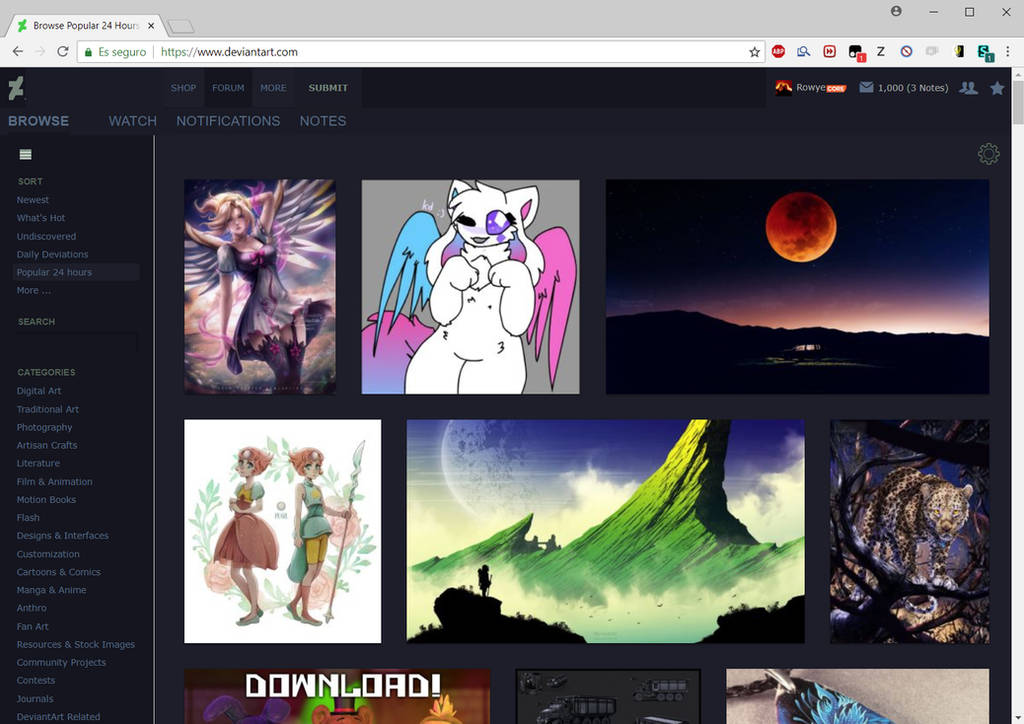Open the Digital Art category
Screen dimensions: 1024x724
click(39, 390)
